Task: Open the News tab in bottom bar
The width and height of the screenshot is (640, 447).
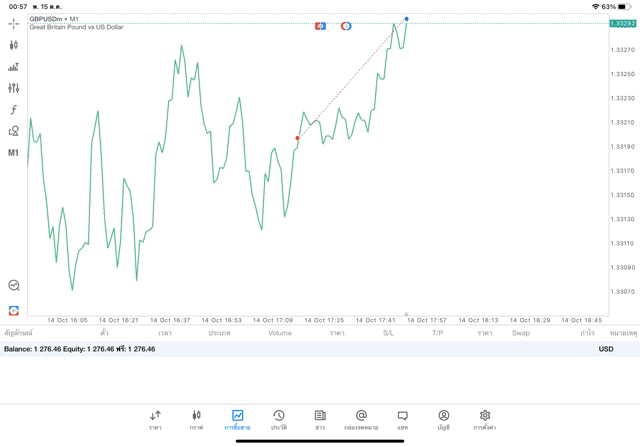Action: tap(320, 420)
